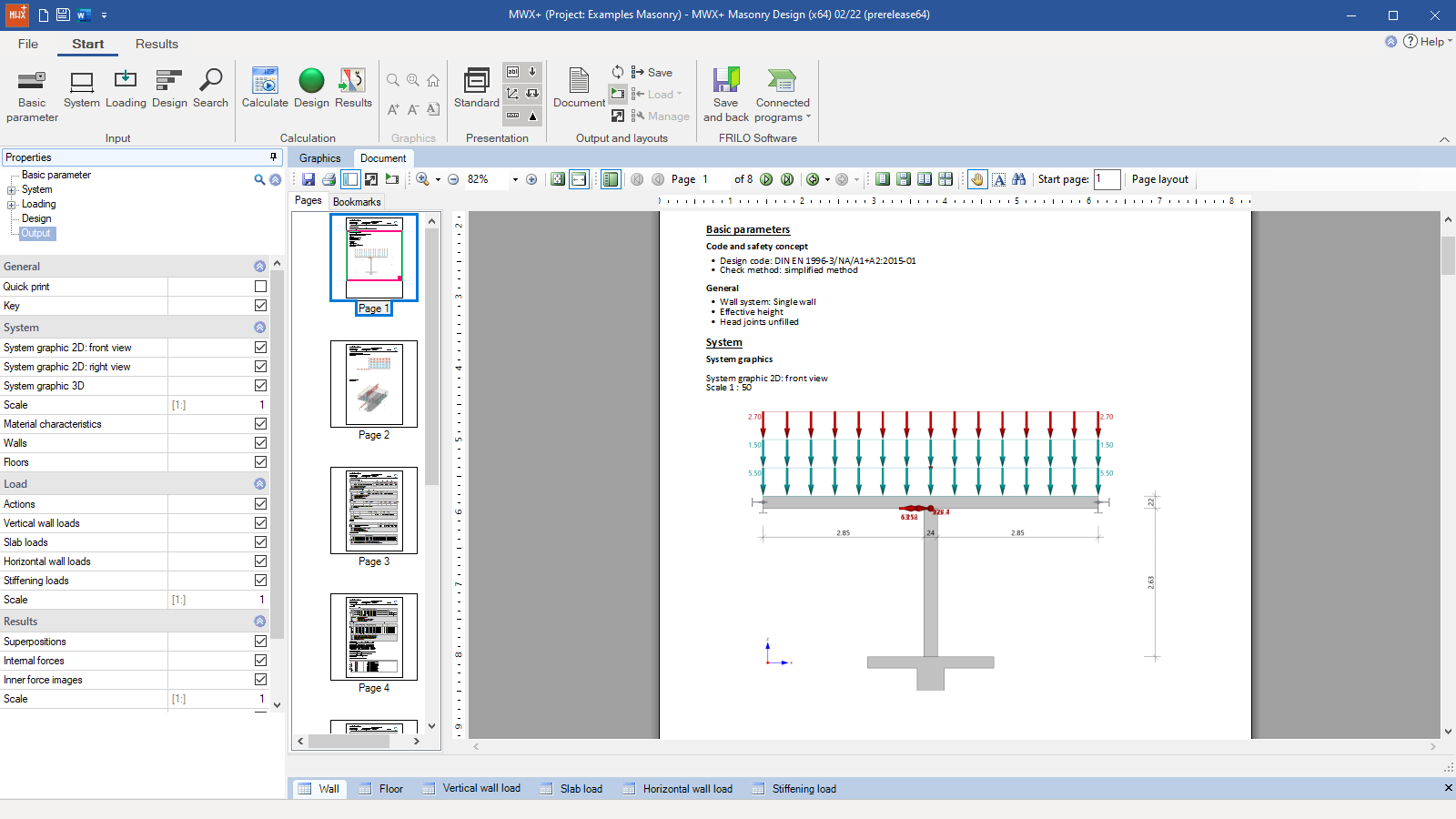The height and width of the screenshot is (819, 1456).
Task: Collapse the Results section in properties
Action: 260,622
